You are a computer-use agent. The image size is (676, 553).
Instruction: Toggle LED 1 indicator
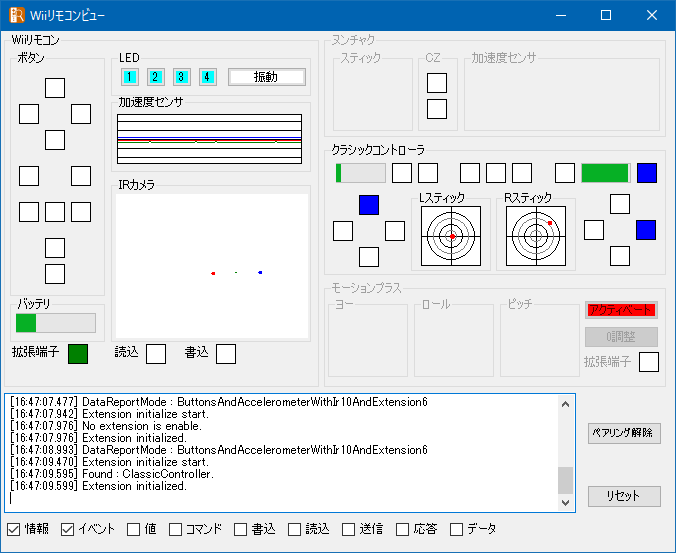[129, 77]
